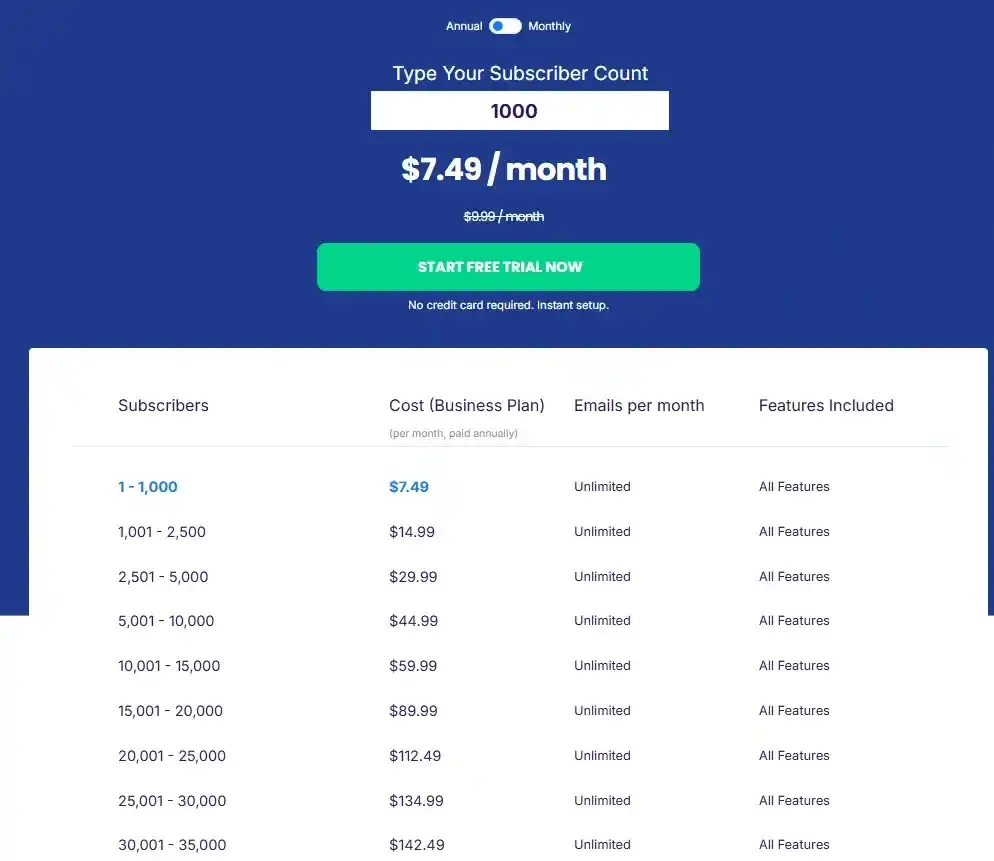Click the subscriber count input showing 1000
Screen dimensions: 994x861
(519, 110)
